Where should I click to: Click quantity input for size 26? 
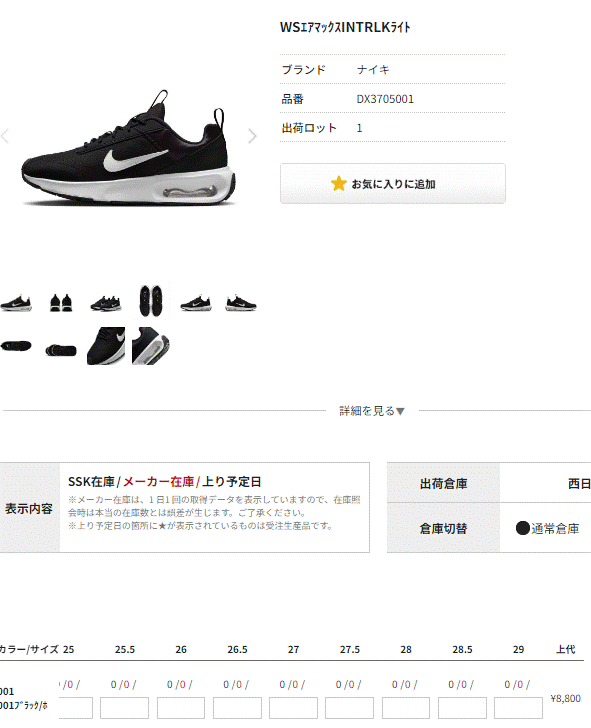(x=181, y=708)
